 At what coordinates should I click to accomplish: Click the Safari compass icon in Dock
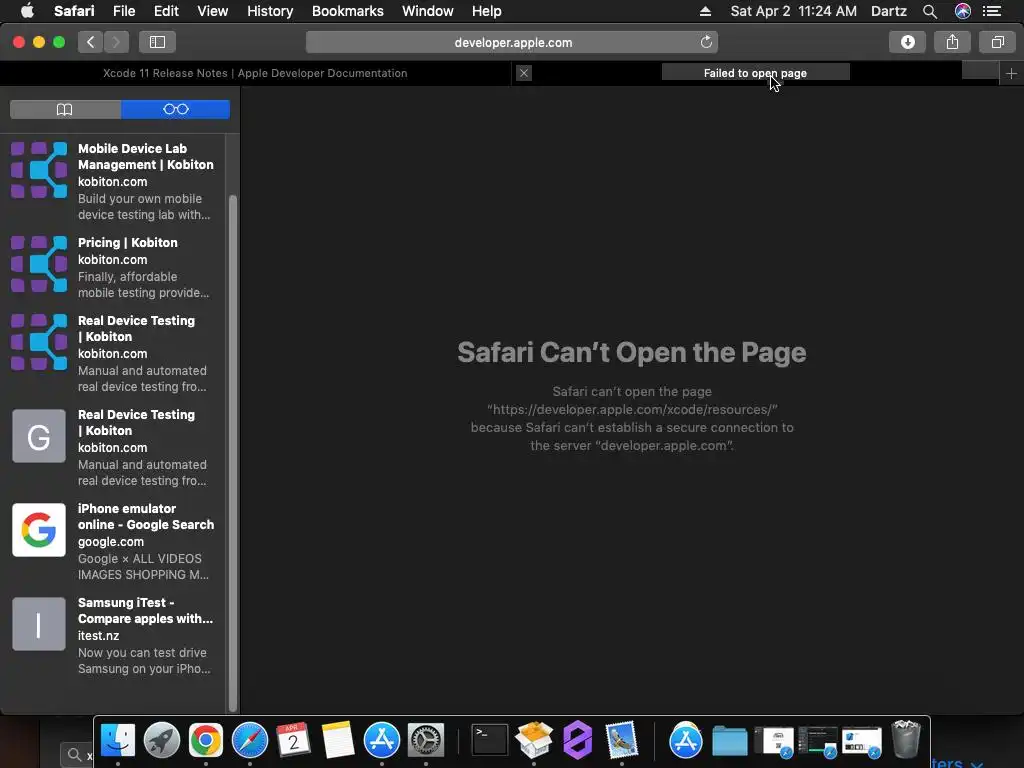249,740
